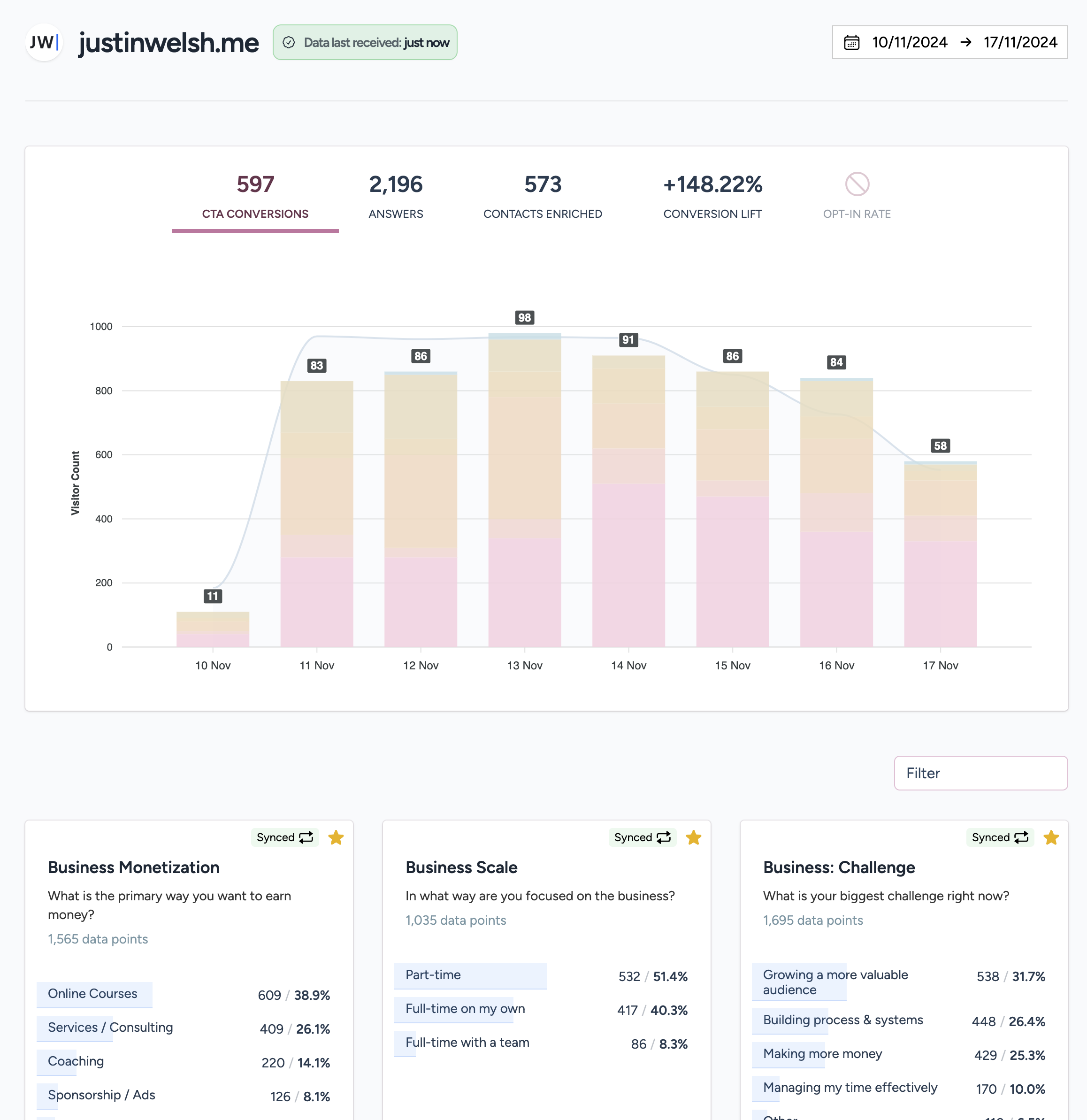The image size is (1087, 1120).
Task: Open the Contacts Enriched tab
Action: coord(543,198)
